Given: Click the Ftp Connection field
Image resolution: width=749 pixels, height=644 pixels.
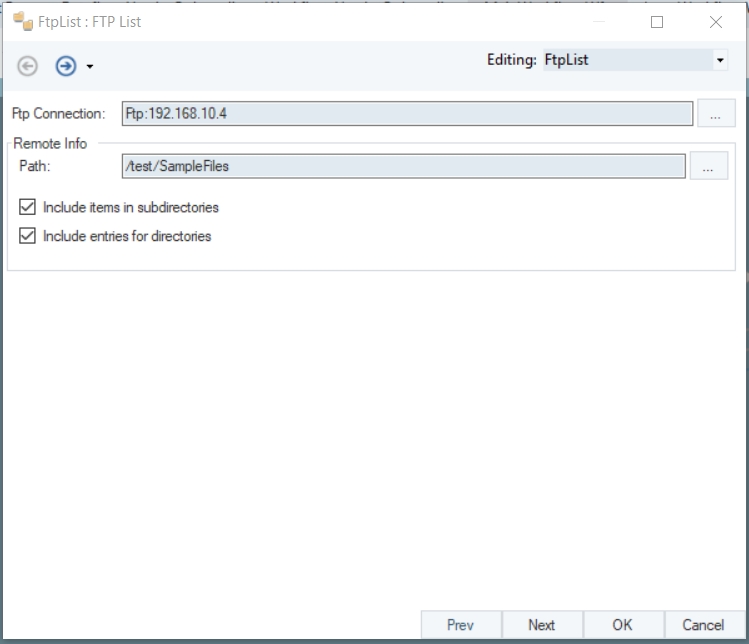Looking at the screenshot, I should click(407, 114).
